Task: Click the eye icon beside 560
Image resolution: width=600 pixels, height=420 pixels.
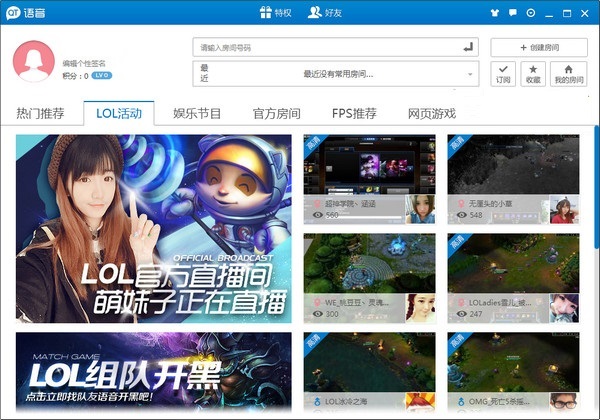Action: (x=318, y=215)
